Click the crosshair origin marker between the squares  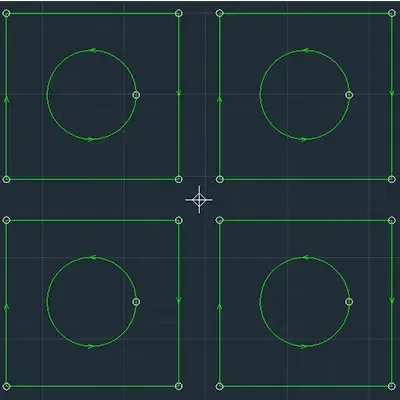pyautogui.click(x=199, y=200)
